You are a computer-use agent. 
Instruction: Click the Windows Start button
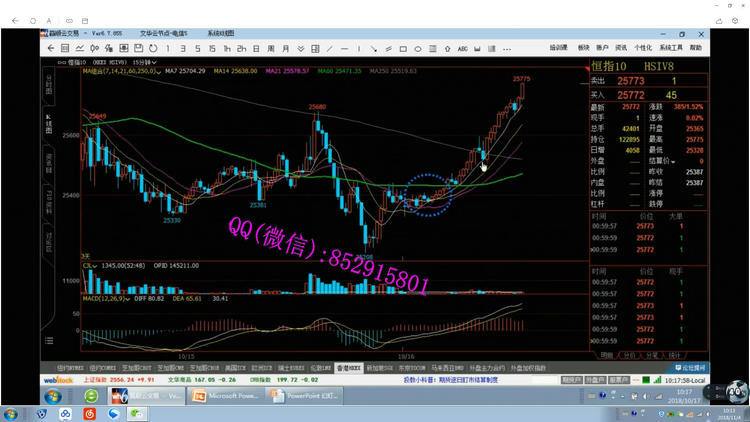tap(11, 413)
